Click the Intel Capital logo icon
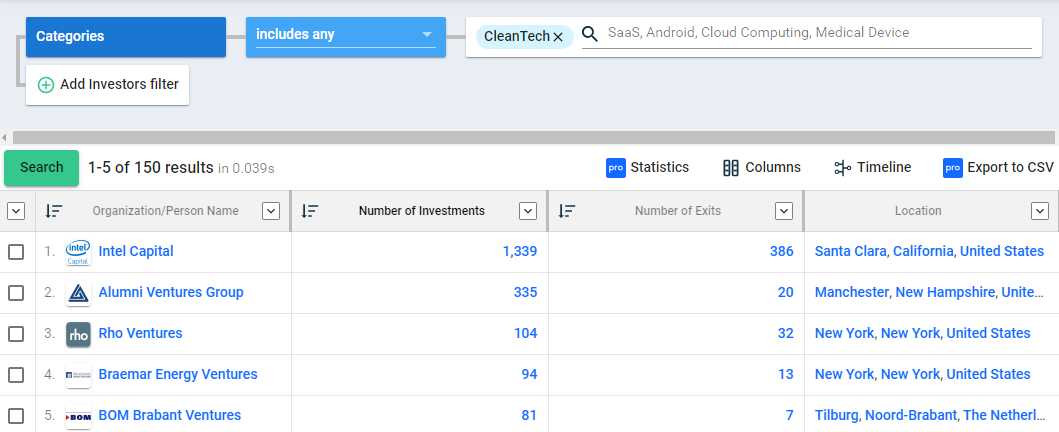The height and width of the screenshot is (432, 1059). coord(78,252)
